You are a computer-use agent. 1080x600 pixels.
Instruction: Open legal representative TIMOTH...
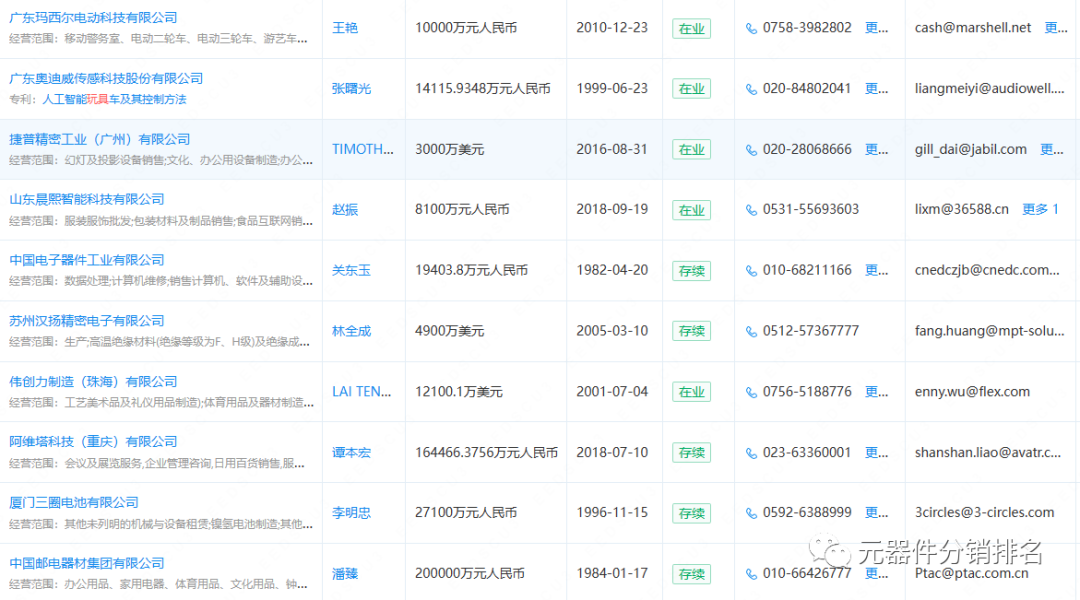pyautogui.click(x=362, y=149)
